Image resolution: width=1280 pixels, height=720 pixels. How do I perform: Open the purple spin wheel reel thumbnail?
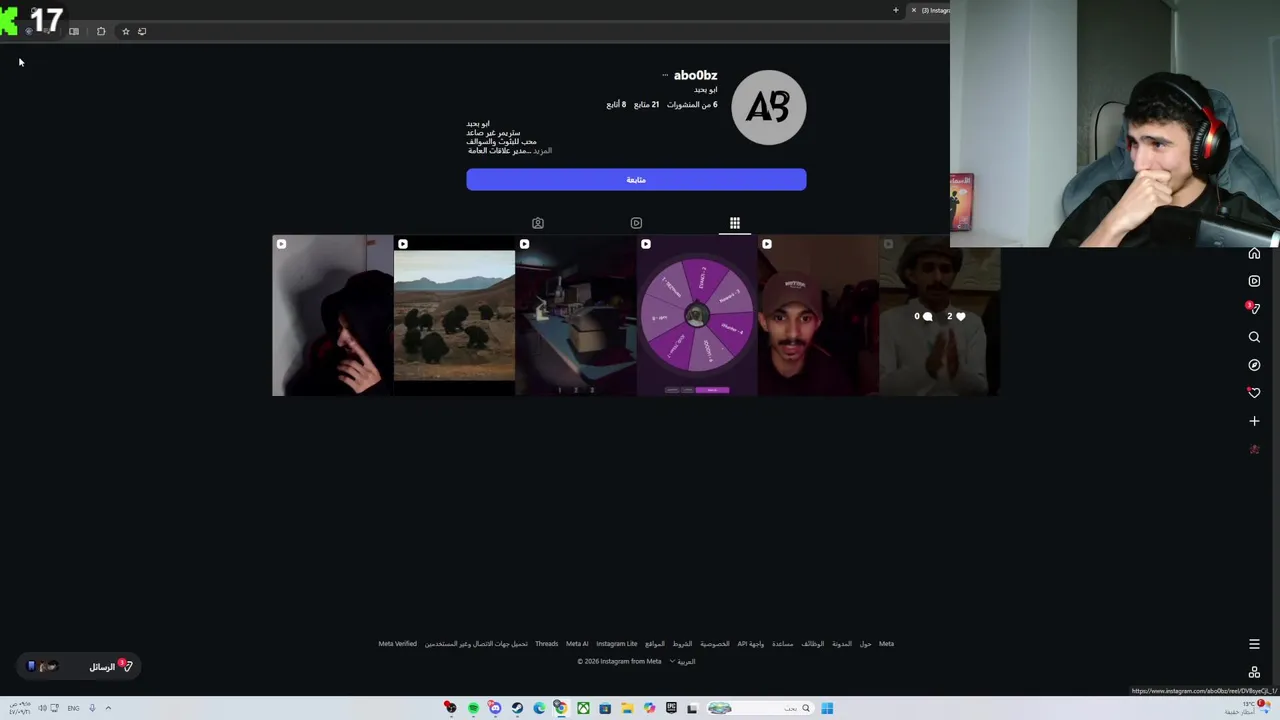click(697, 315)
